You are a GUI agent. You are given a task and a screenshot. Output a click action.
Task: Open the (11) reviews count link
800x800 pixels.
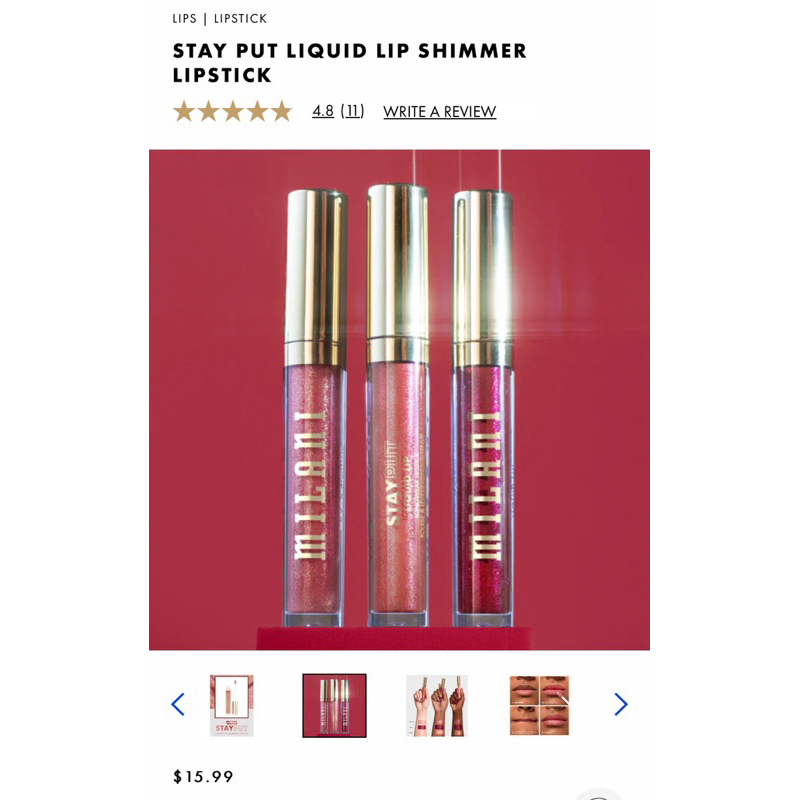click(353, 111)
